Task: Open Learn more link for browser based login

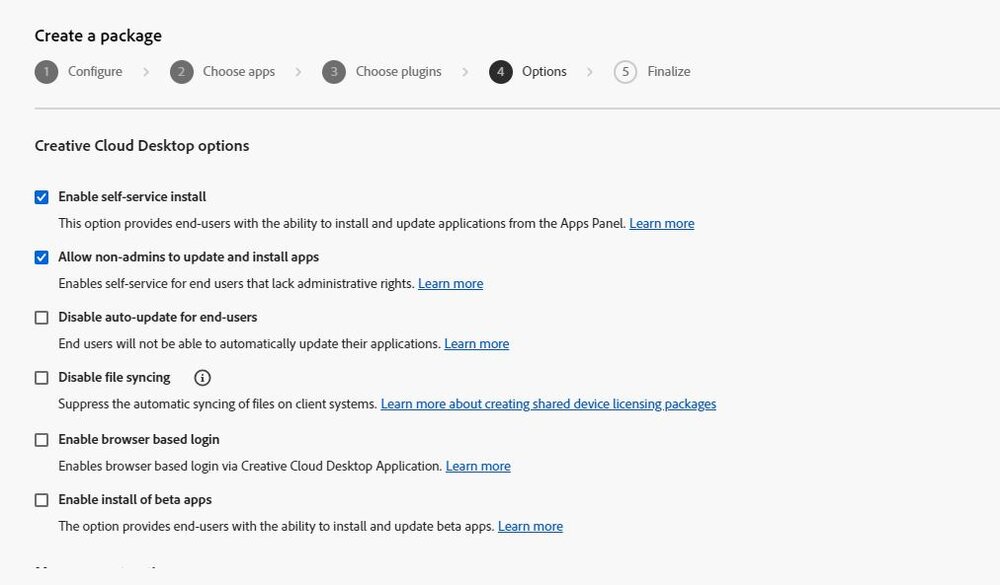Action: point(478,466)
